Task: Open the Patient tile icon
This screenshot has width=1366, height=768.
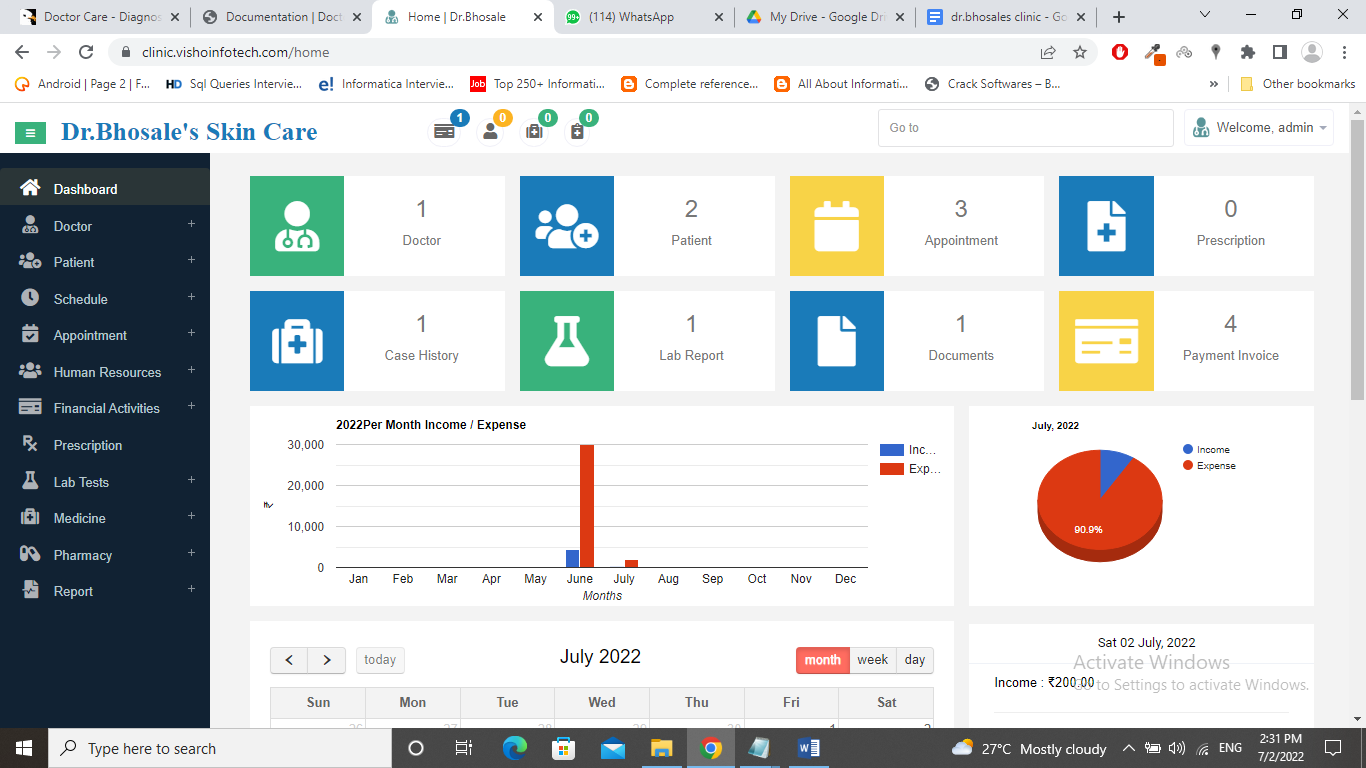Action: pyautogui.click(x=567, y=226)
